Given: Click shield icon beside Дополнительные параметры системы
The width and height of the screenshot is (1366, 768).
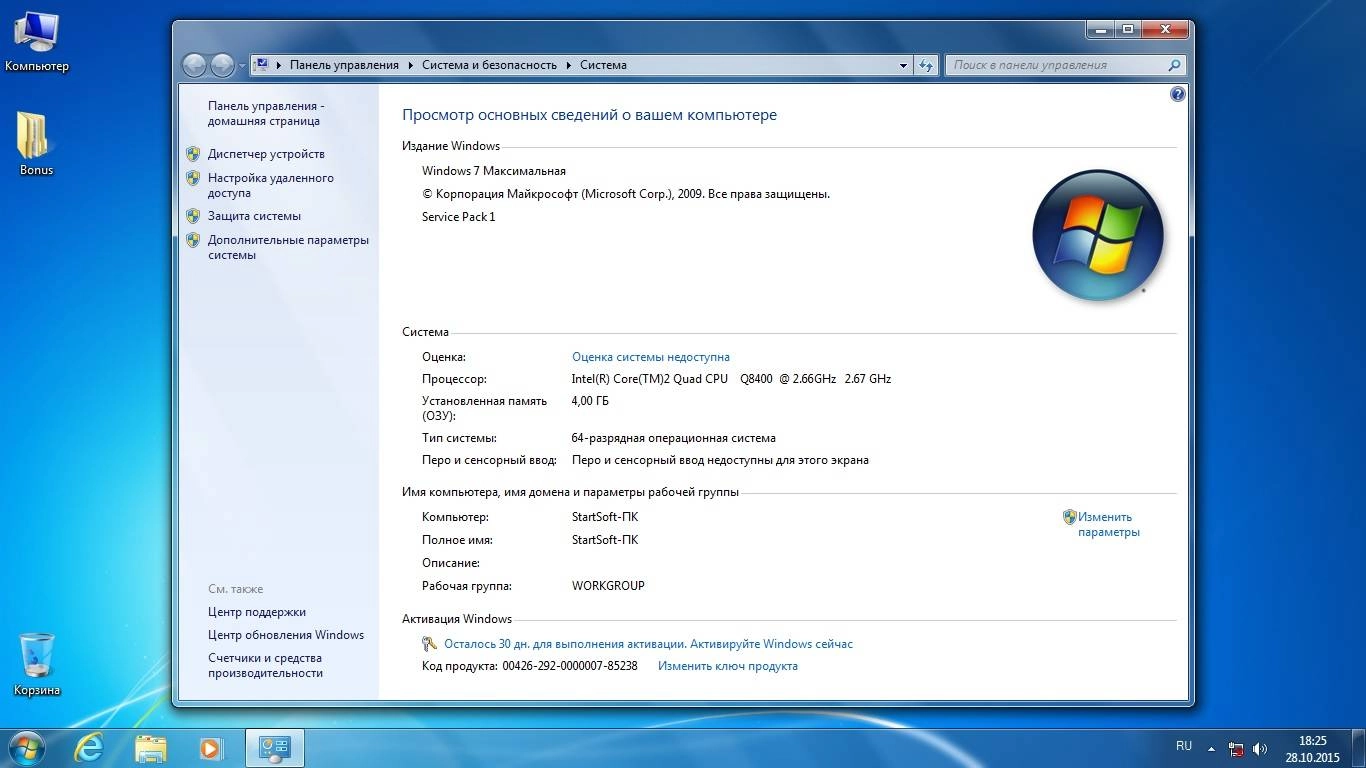Looking at the screenshot, I should [193, 240].
